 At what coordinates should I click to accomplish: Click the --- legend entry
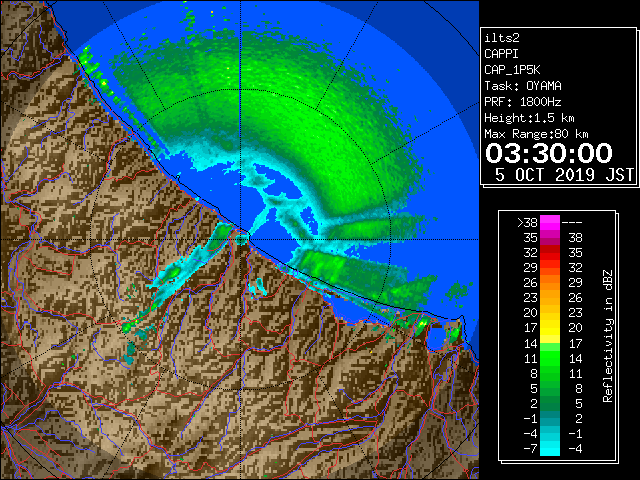click(572, 222)
